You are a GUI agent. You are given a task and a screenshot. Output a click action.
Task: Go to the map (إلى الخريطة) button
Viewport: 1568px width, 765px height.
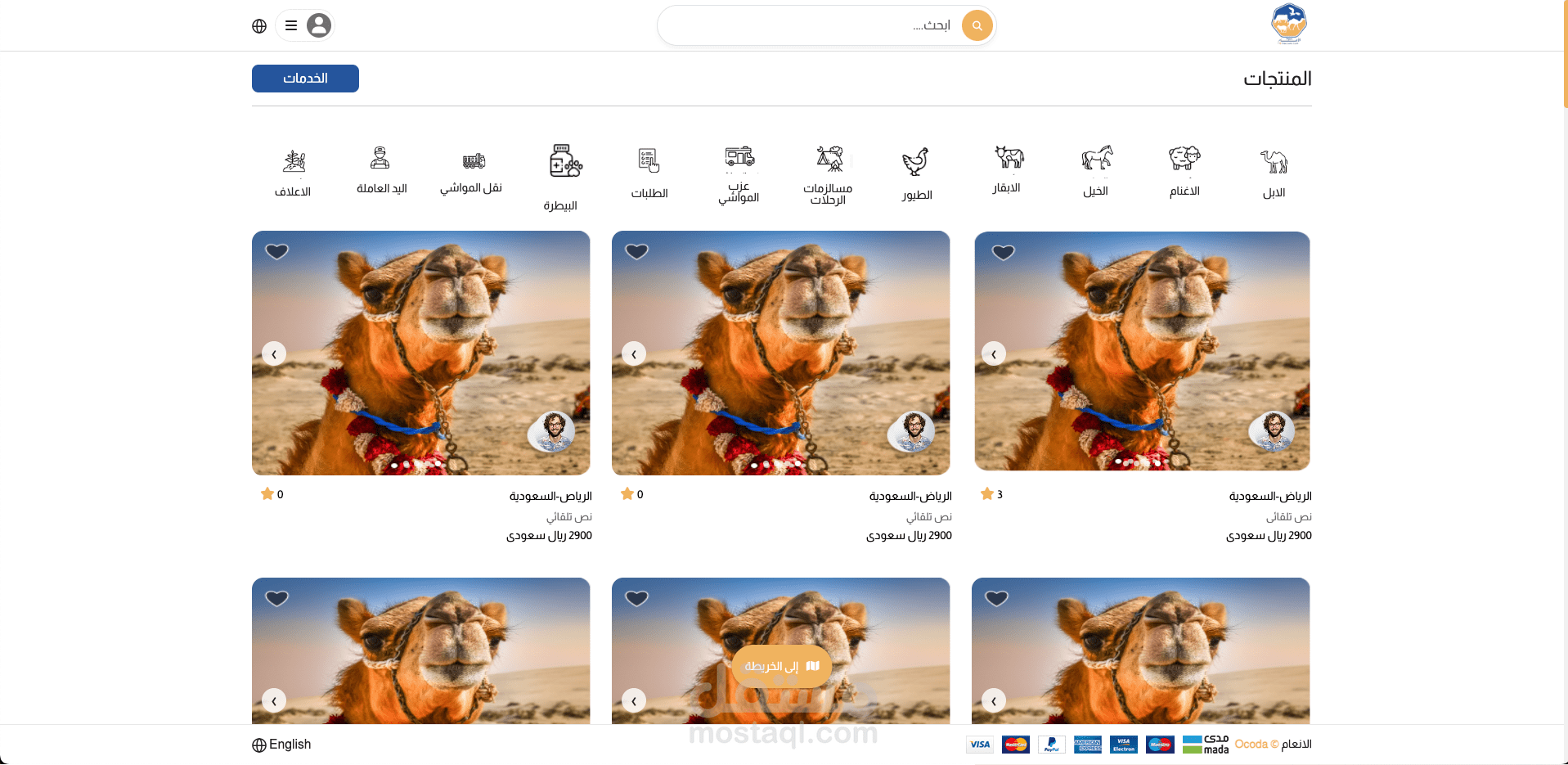tap(782, 666)
